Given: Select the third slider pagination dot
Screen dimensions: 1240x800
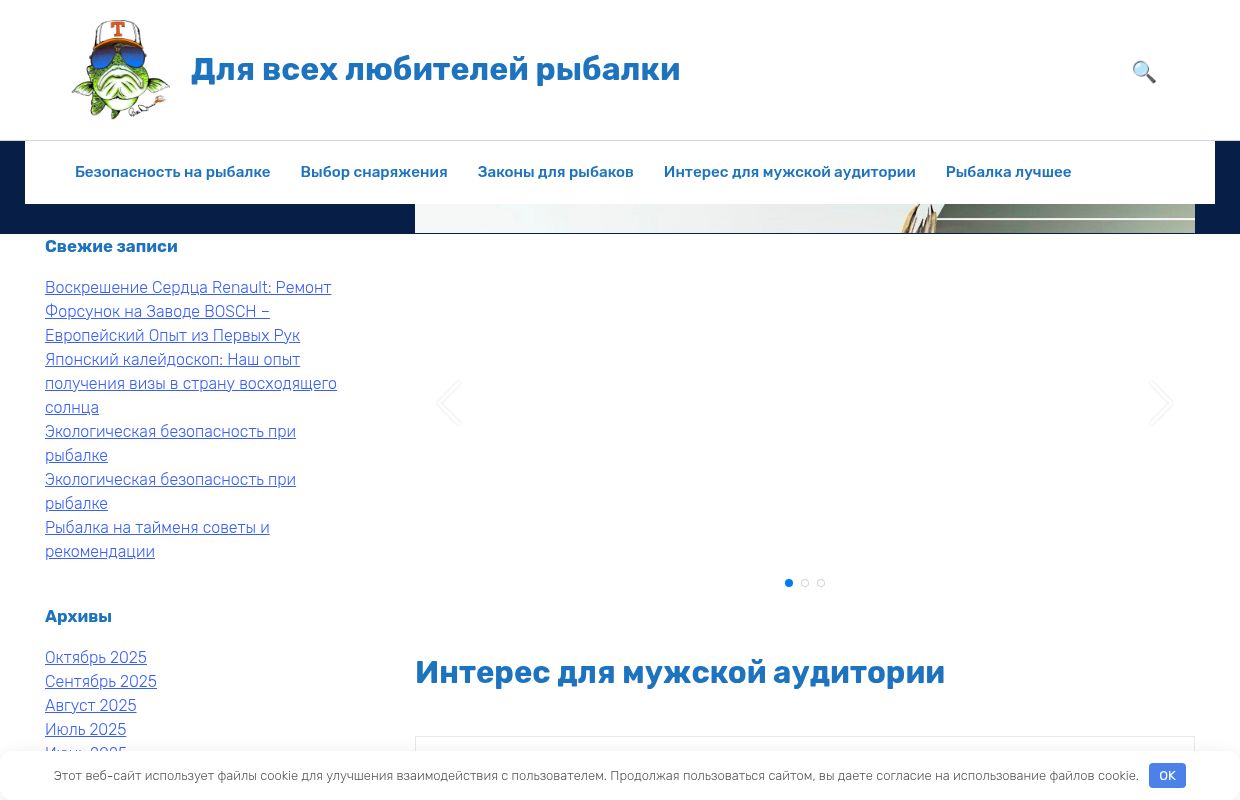Looking at the screenshot, I should tap(821, 583).
